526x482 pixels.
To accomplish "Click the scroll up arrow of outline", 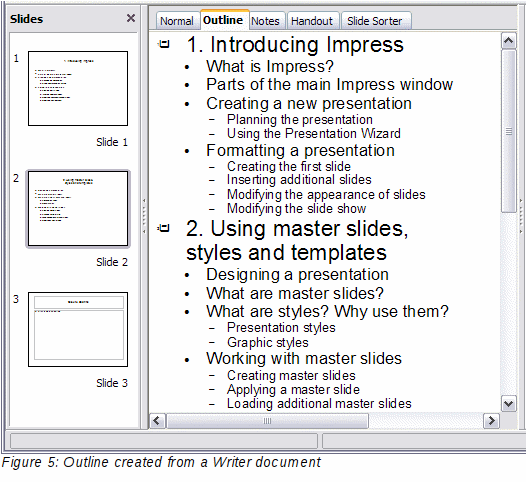I will [509, 41].
